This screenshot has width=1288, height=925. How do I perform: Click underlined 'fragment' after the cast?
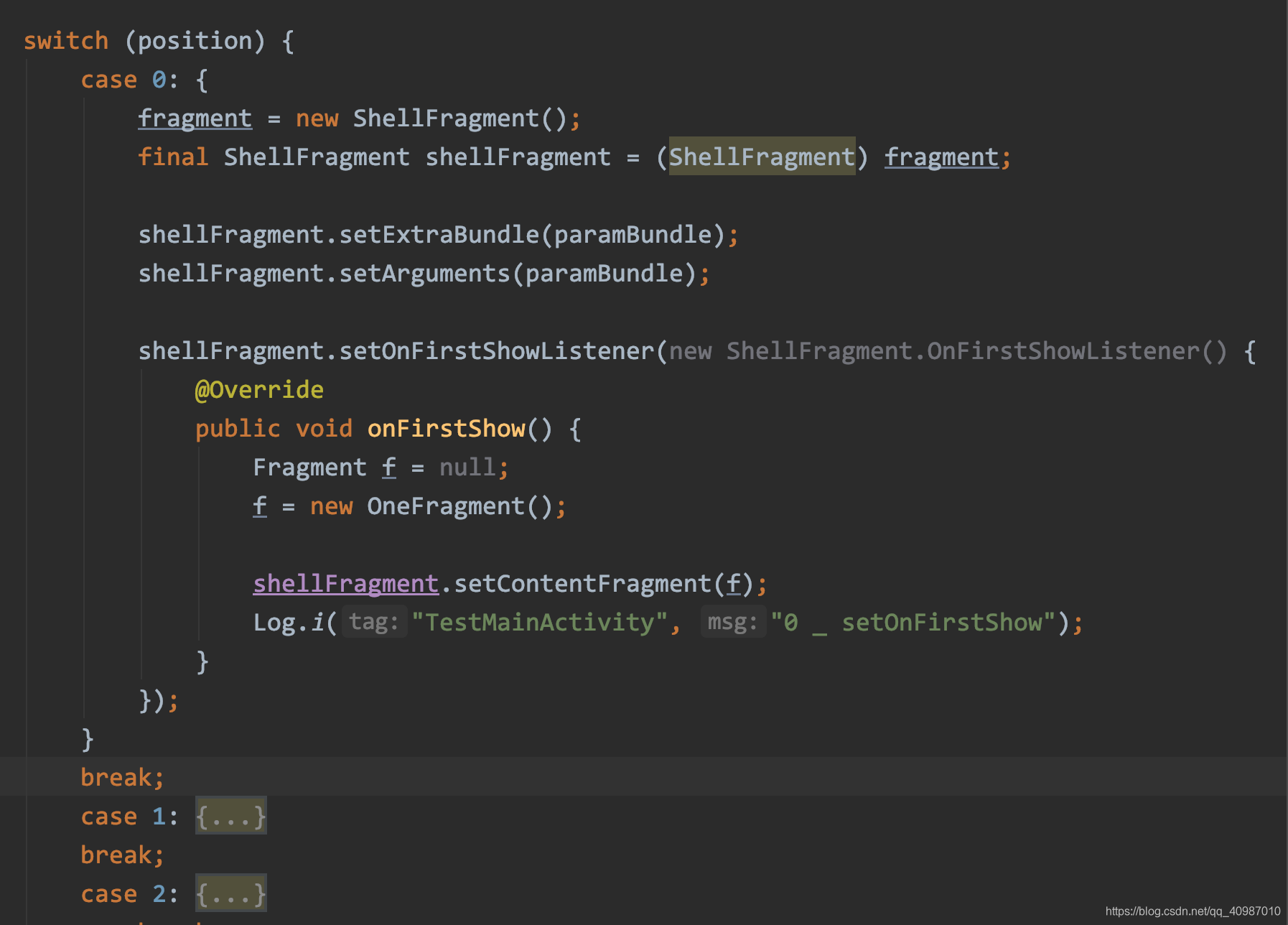pos(941,157)
